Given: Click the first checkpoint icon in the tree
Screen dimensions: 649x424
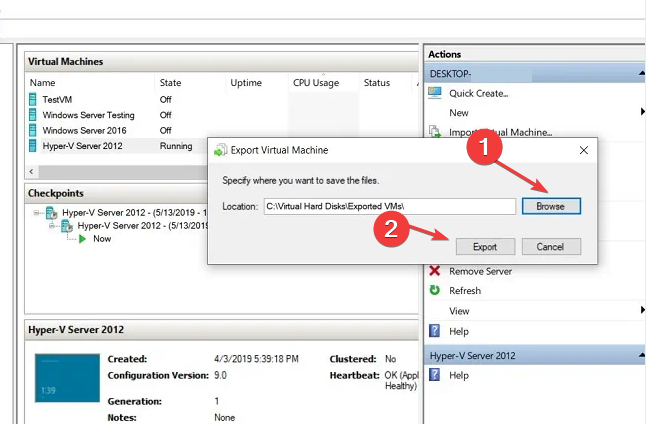Looking at the screenshot, I should (51, 213).
